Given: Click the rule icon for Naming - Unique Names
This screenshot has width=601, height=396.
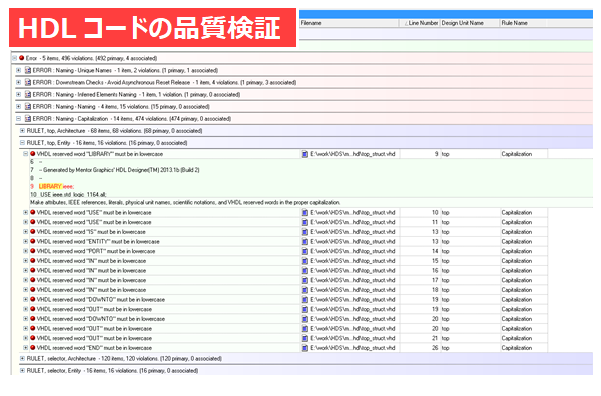Looking at the screenshot, I should click(x=28, y=70).
